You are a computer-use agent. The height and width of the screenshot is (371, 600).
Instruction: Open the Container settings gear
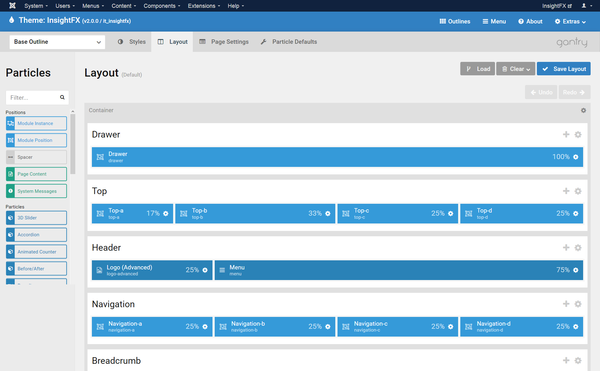pyautogui.click(x=583, y=110)
